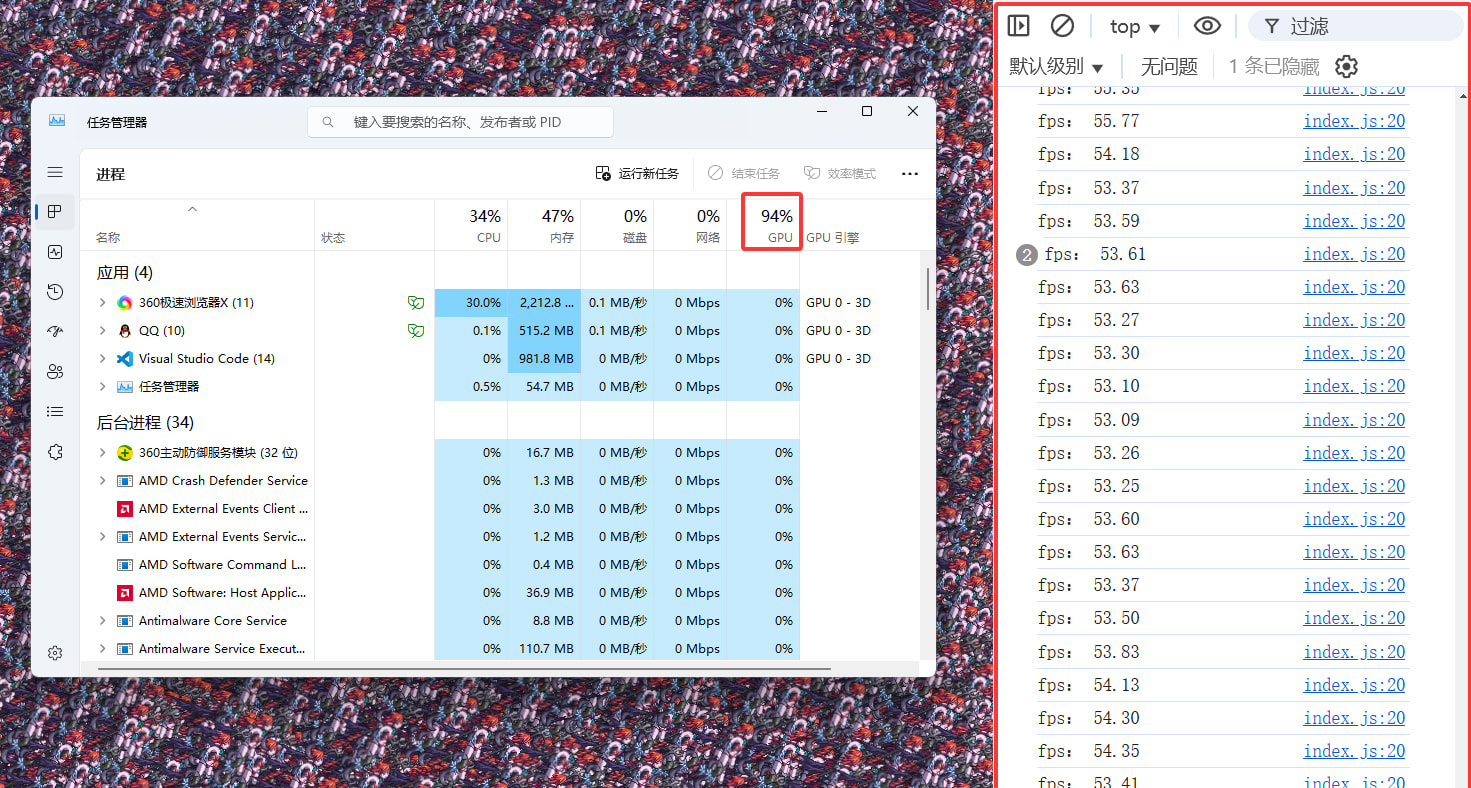Open the top JavaScript context dropdown

1135,27
